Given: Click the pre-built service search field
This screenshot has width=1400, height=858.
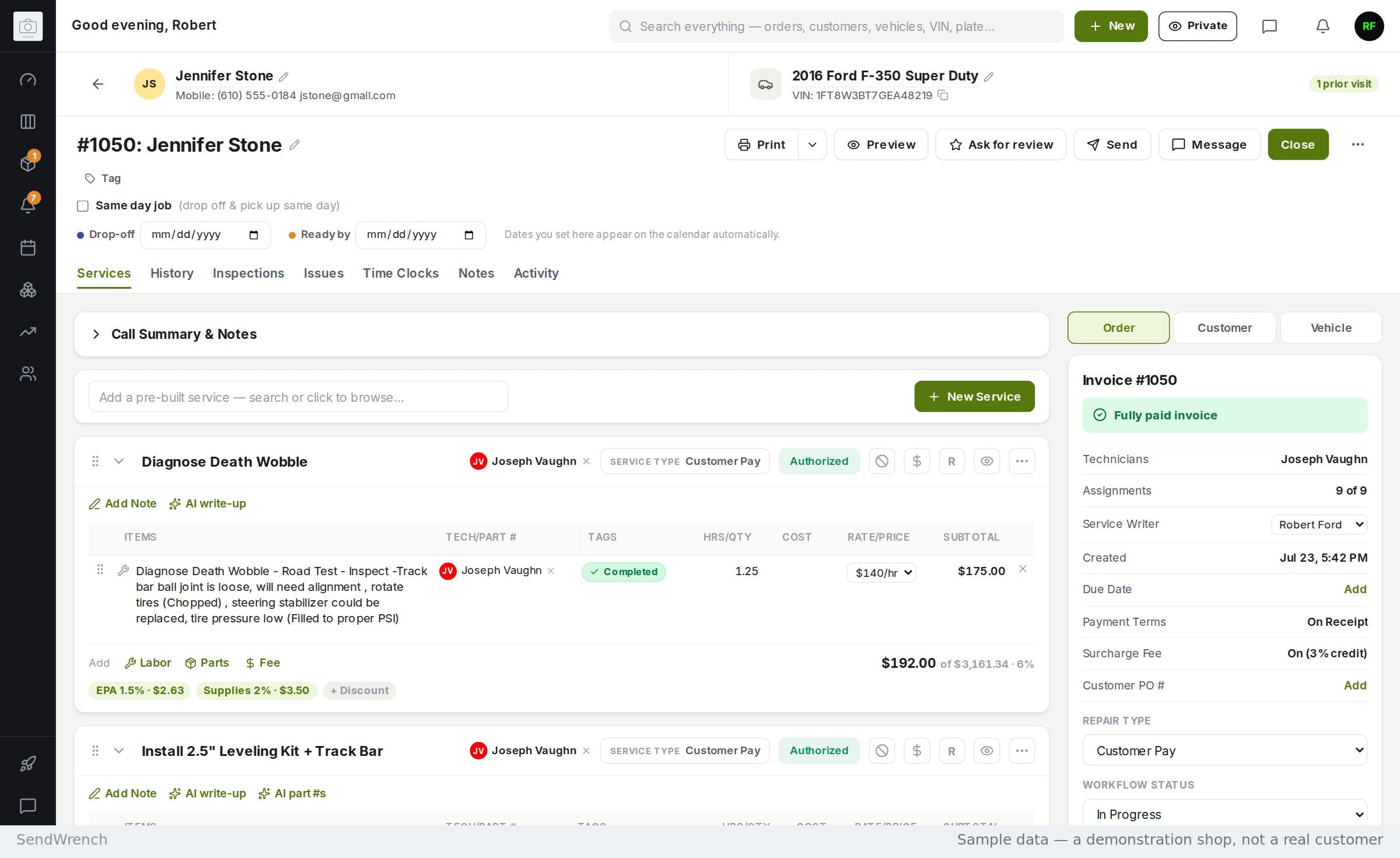Looking at the screenshot, I should point(298,397).
